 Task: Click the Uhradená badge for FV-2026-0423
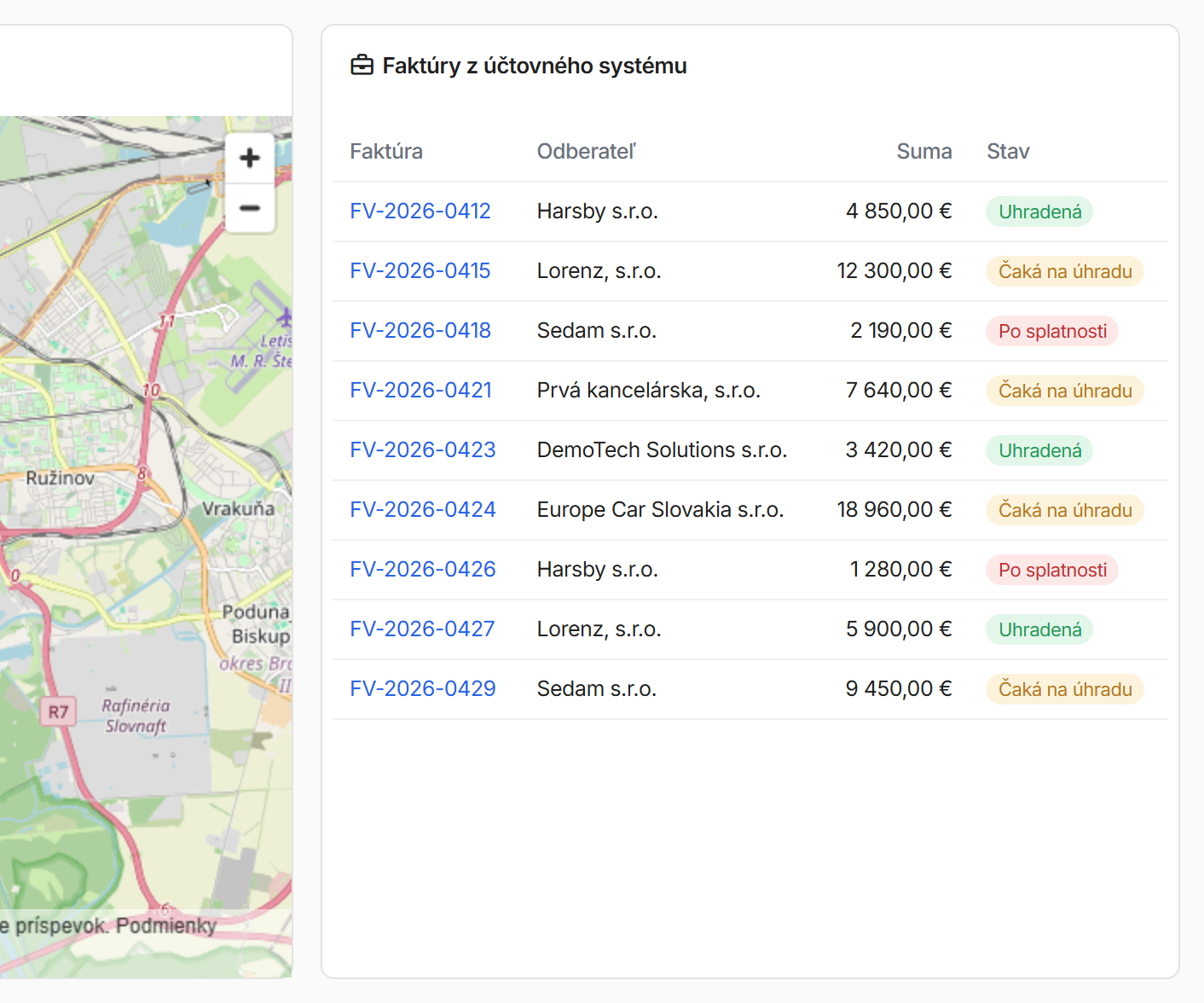(1039, 450)
